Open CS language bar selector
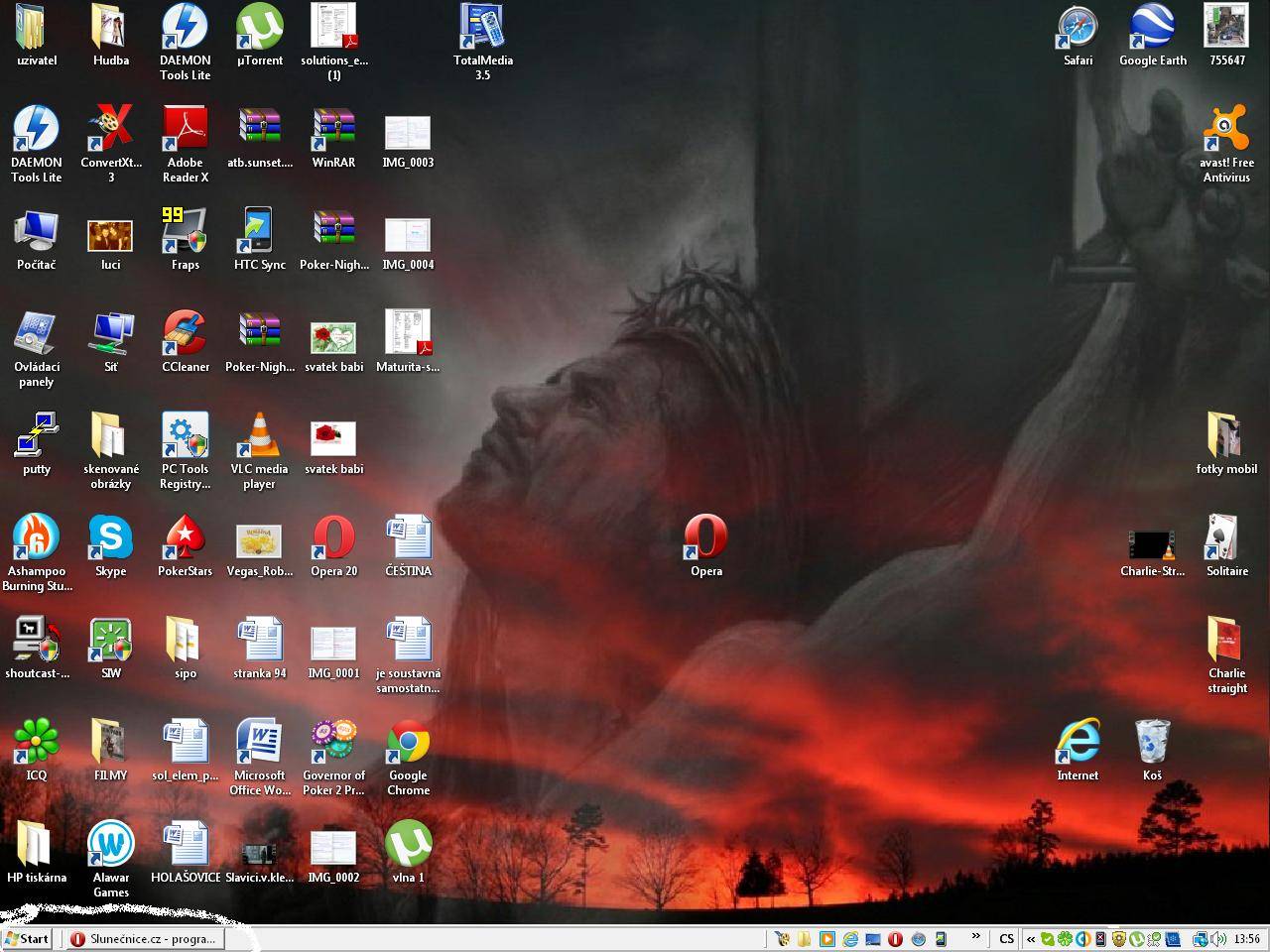The width and height of the screenshot is (1270, 952). [x=1006, y=939]
